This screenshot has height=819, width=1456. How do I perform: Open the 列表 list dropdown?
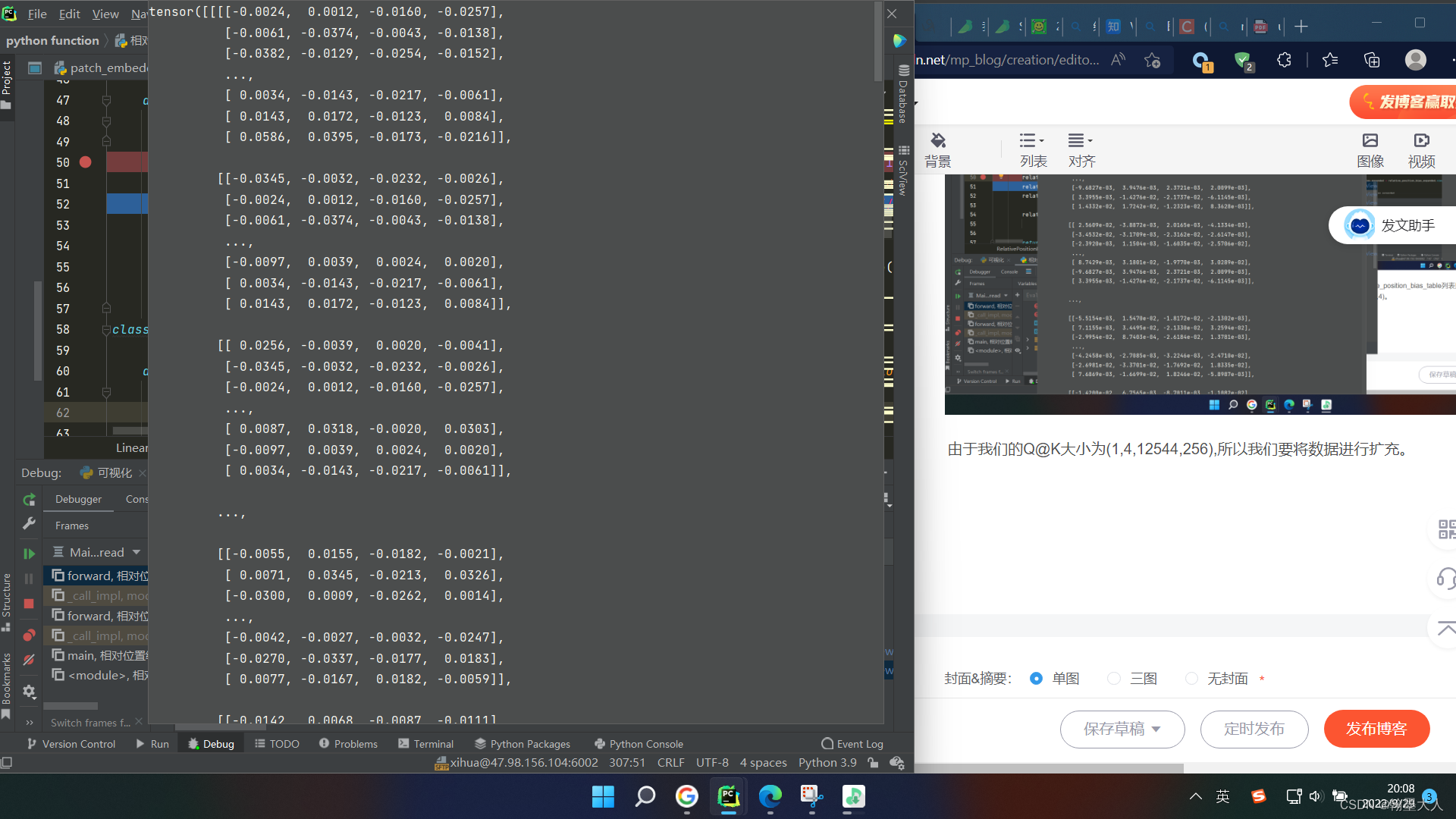1033,149
